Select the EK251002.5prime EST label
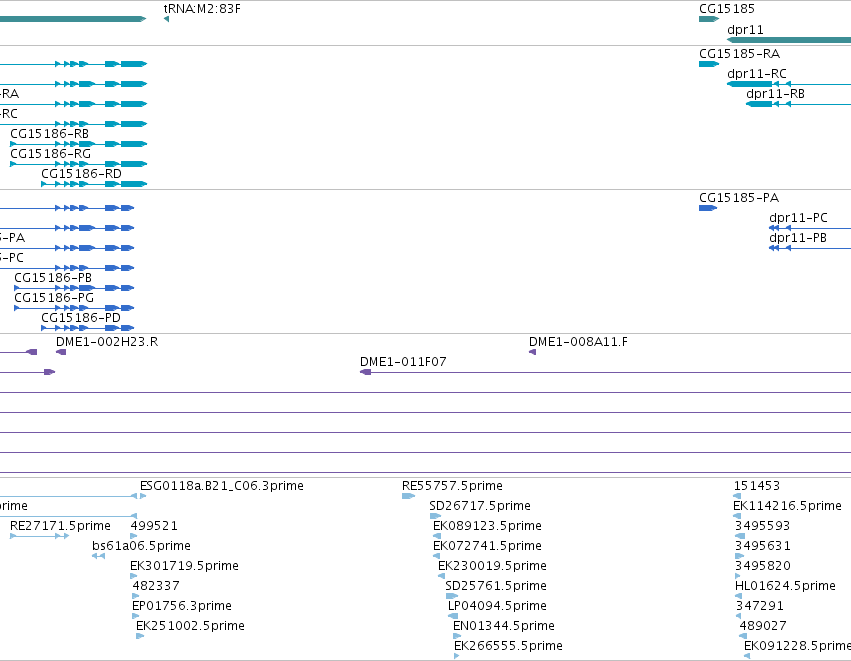851x661 pixels. click(190, 626)
